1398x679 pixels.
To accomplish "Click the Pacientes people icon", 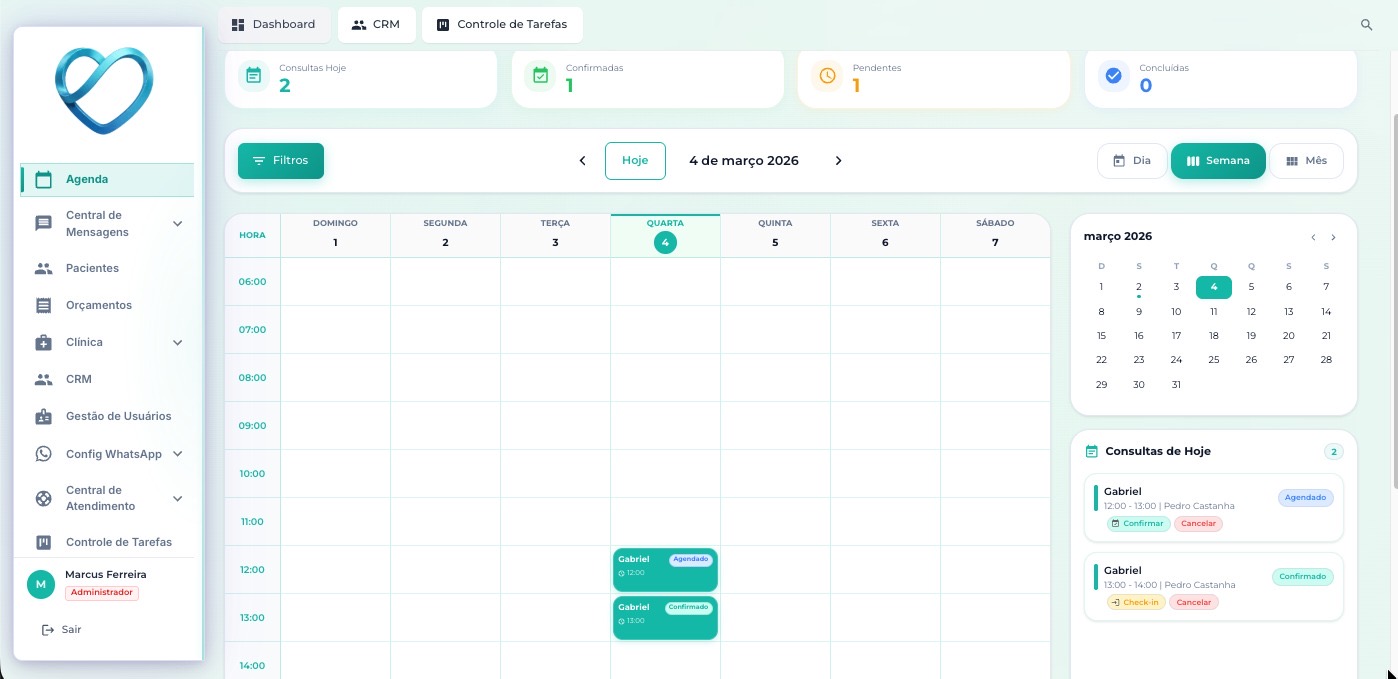I will click(x=43, y=269).
